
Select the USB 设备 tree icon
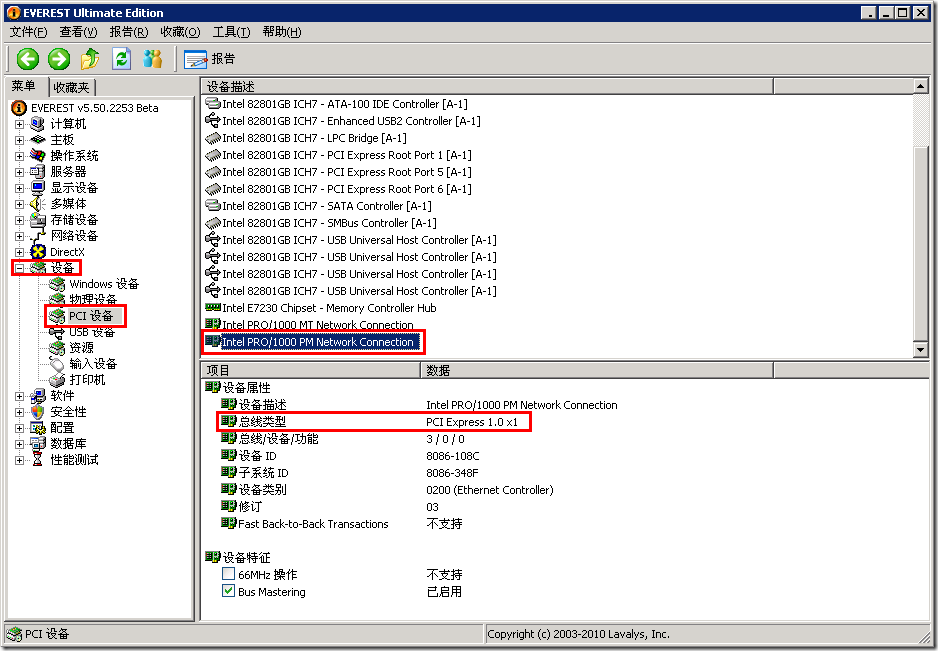(x=57, y=333)
